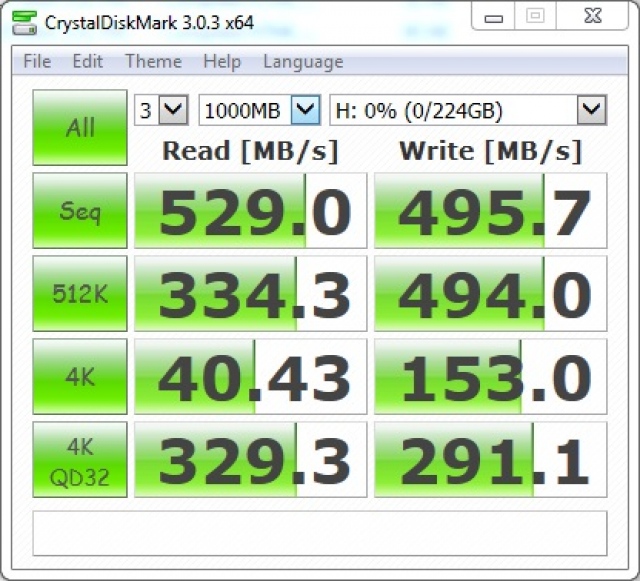Start the 512K benchmark test

click(80, 294)
